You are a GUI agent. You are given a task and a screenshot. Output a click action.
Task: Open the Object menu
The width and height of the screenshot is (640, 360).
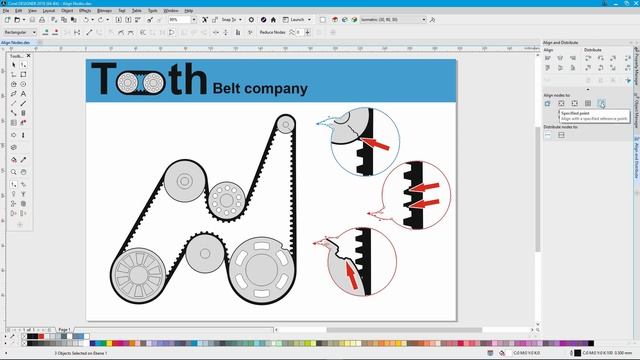tap(67, 11)
